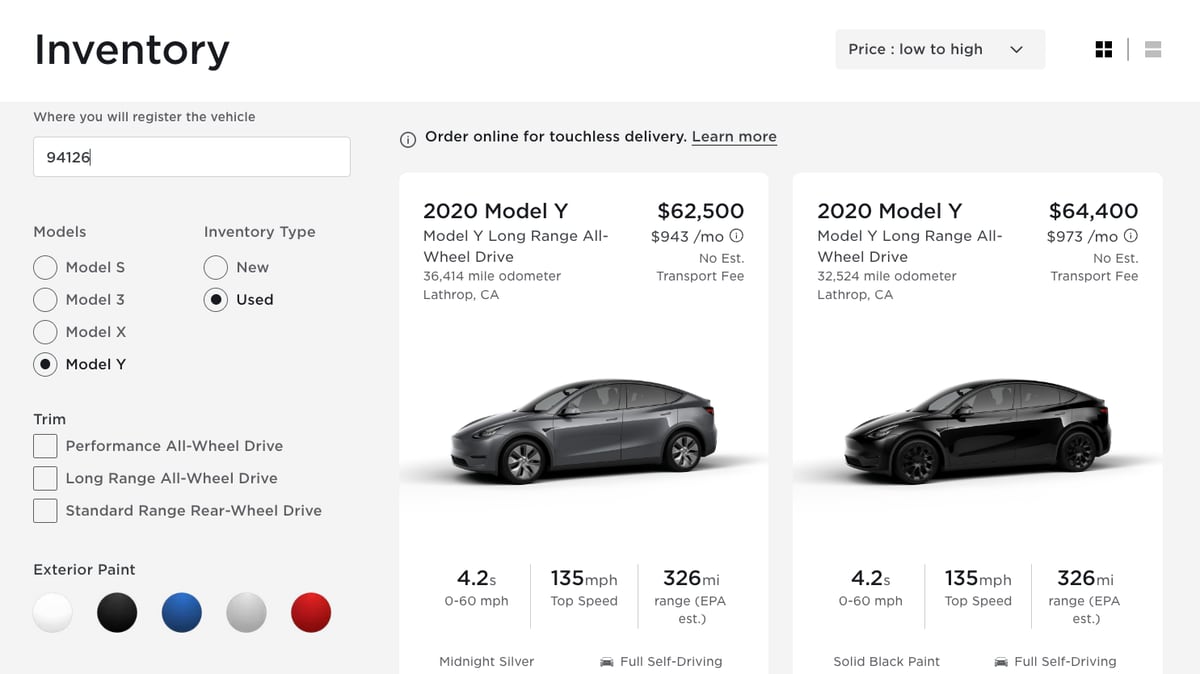Viewport: 1200px width, 674px height.
Task: Click the touchless delivery info icon
Action: tap(407, 140)
